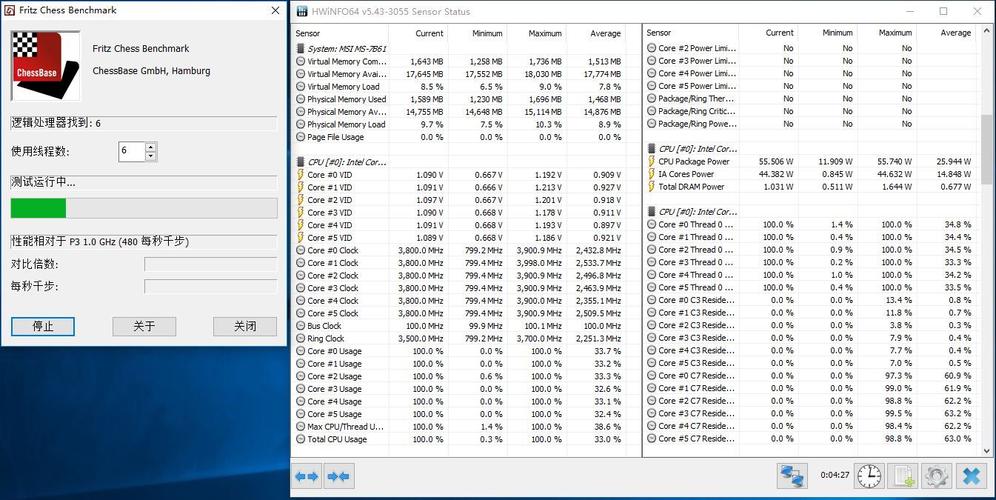Click the 对比倍数 result field
This screenshot has height=500, width=996.
[210, 264]
